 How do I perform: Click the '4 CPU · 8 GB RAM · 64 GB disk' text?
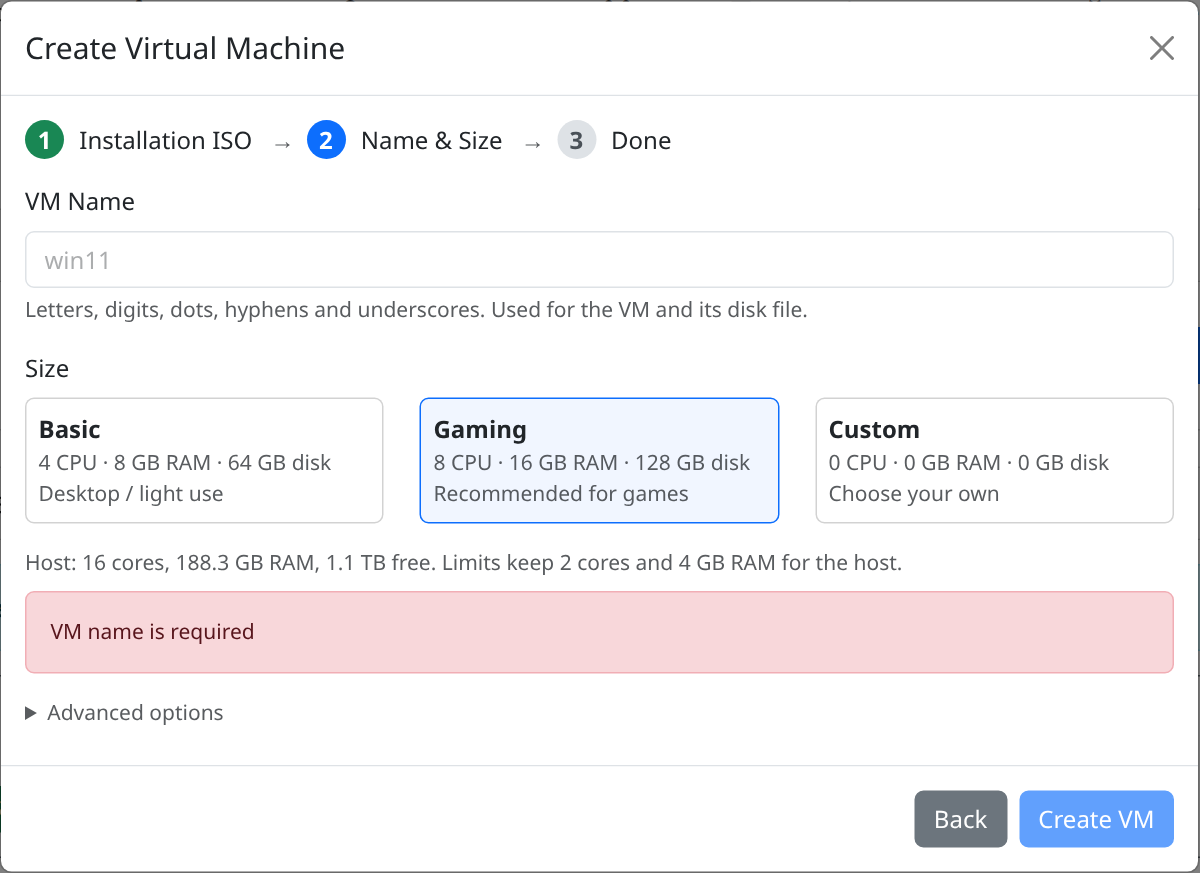click(185, 463)
